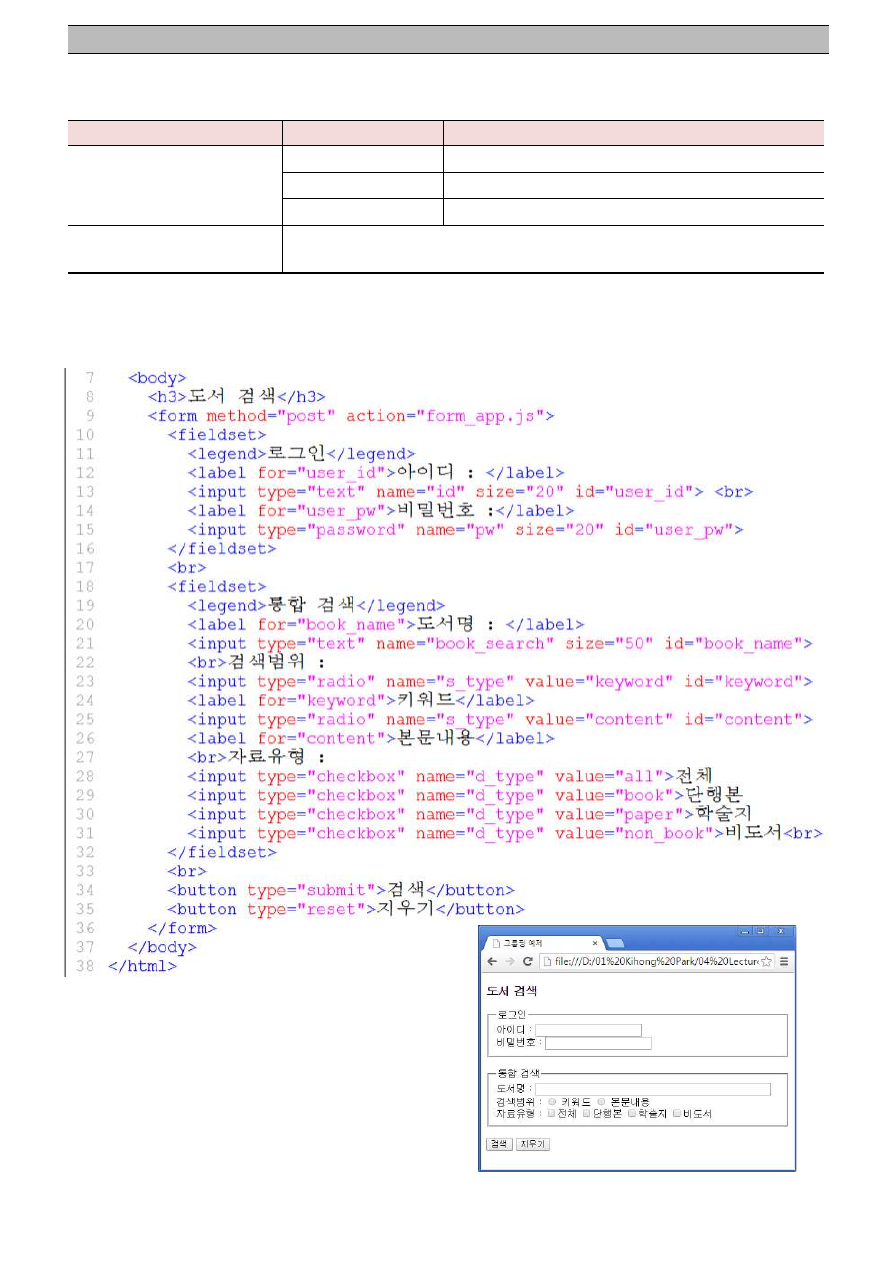The width and height of the screenshot is (893, 1262).
Task: Open a new tab via new-tab button
Action: click(x=615, y=943)
